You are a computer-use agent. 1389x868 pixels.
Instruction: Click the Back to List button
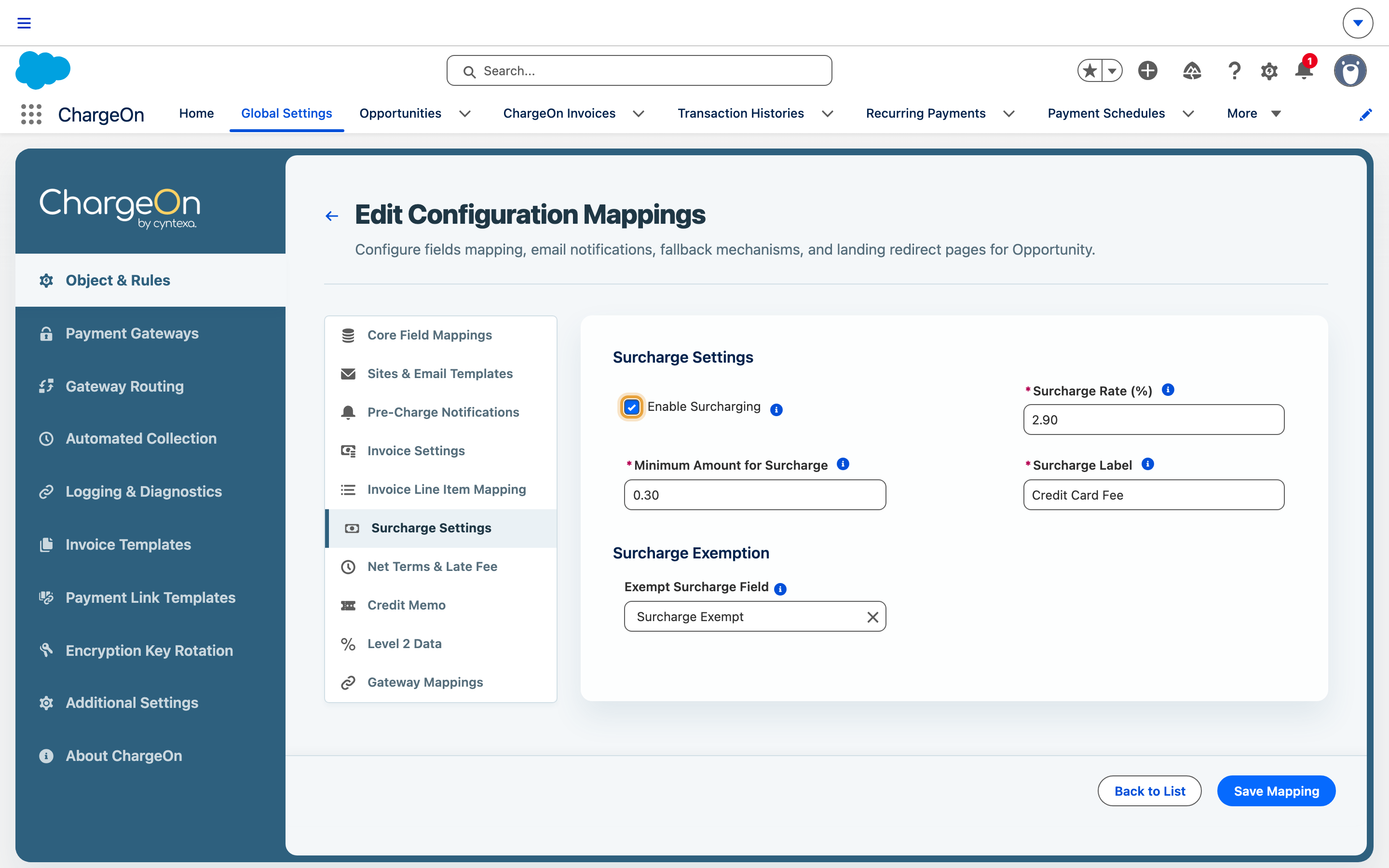pyautogui.click(x=1150, y=791)
